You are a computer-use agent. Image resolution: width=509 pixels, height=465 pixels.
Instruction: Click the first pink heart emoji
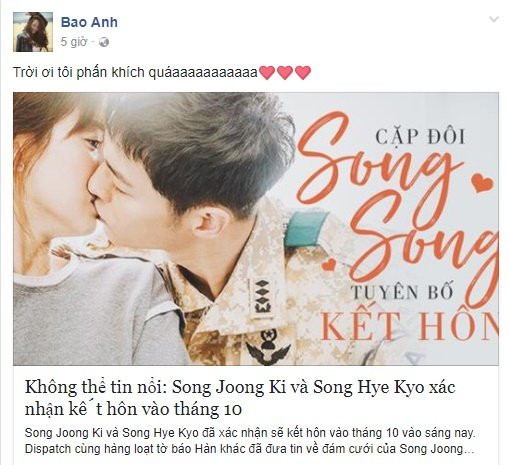[x=267, y=72]
